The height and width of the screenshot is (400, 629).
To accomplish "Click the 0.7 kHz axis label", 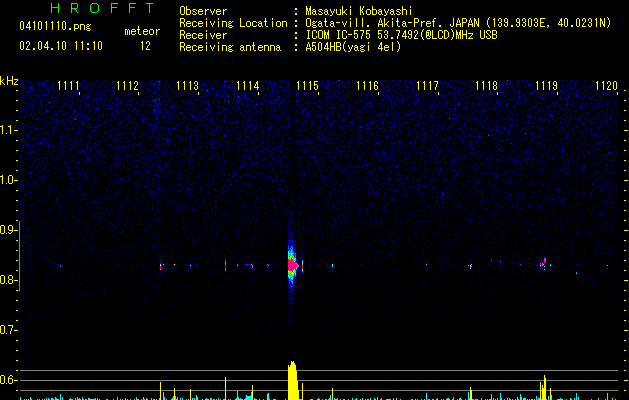I will click(8, 330).
